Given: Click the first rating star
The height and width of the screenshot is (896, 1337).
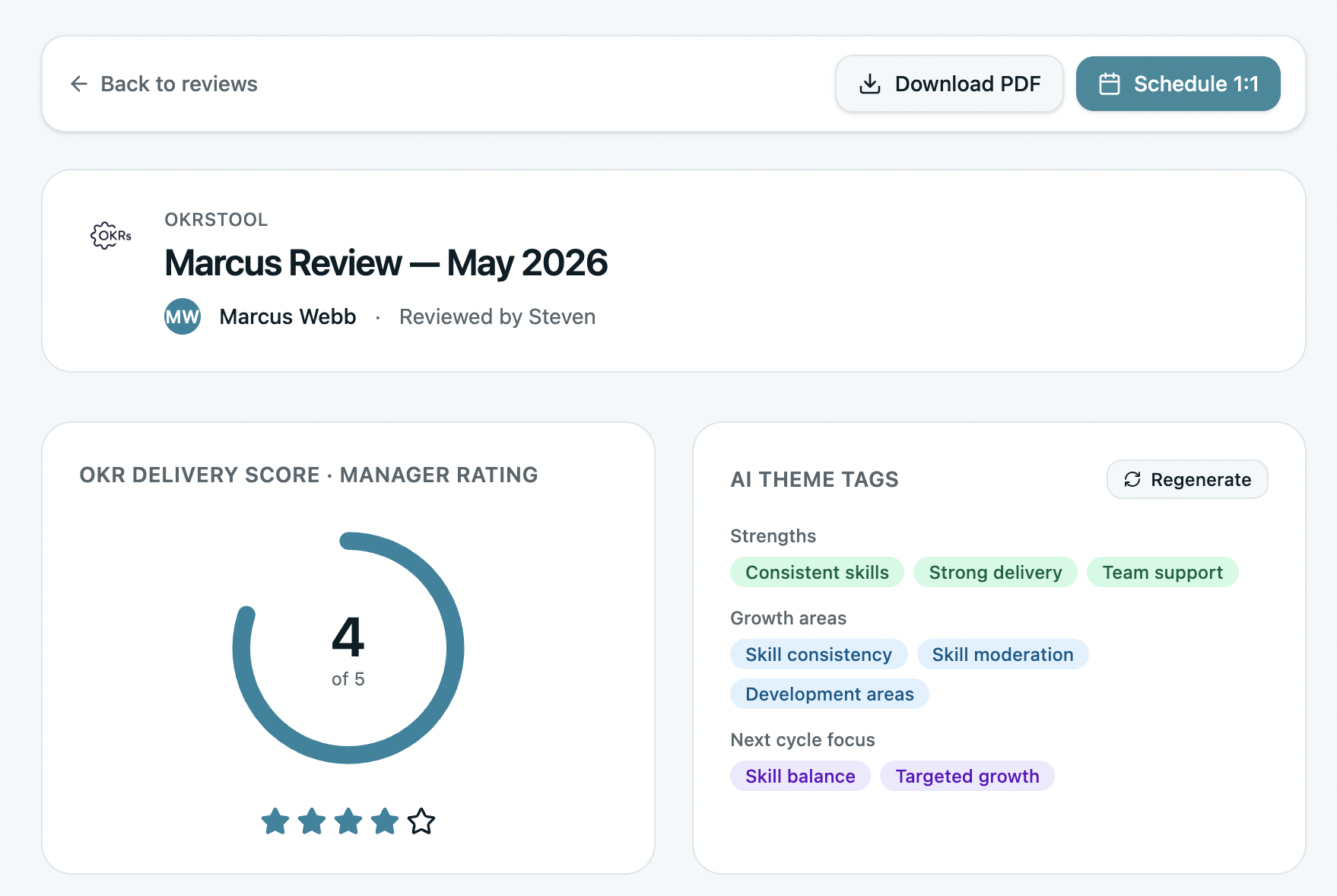Looking at the screenshot, I should pos(275,821).
